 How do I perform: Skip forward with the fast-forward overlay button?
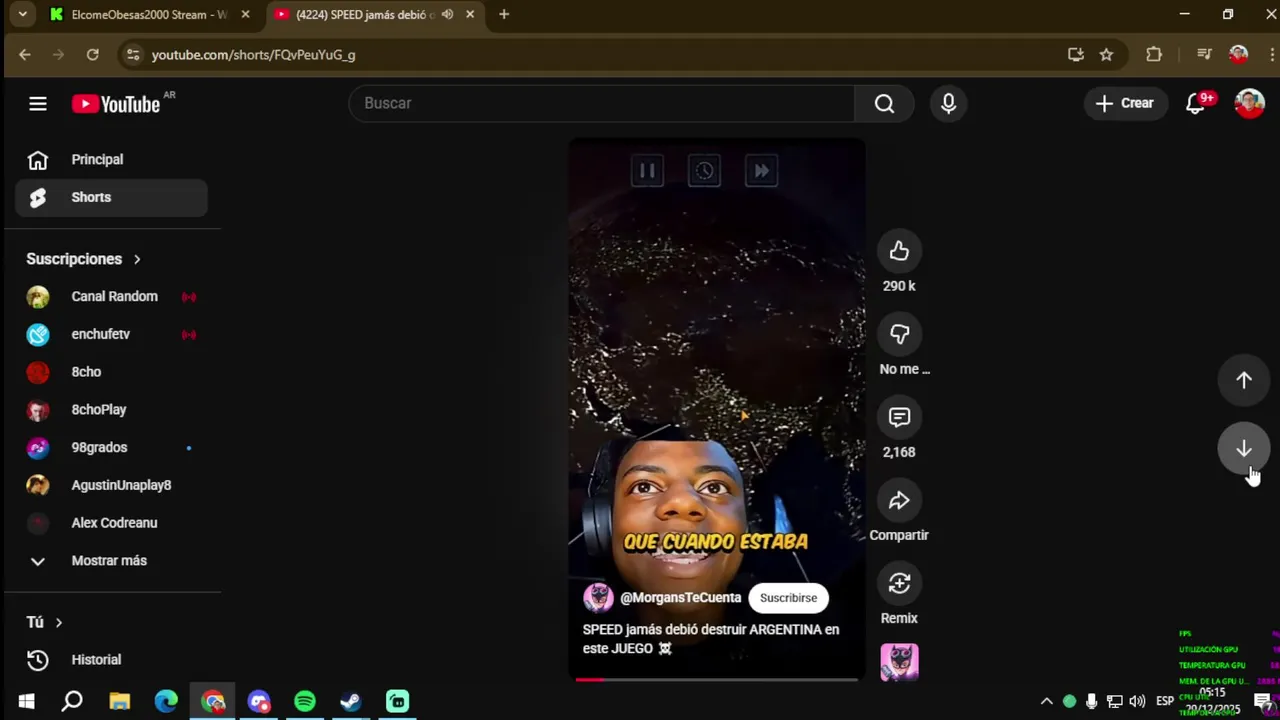tap(761, 171)
